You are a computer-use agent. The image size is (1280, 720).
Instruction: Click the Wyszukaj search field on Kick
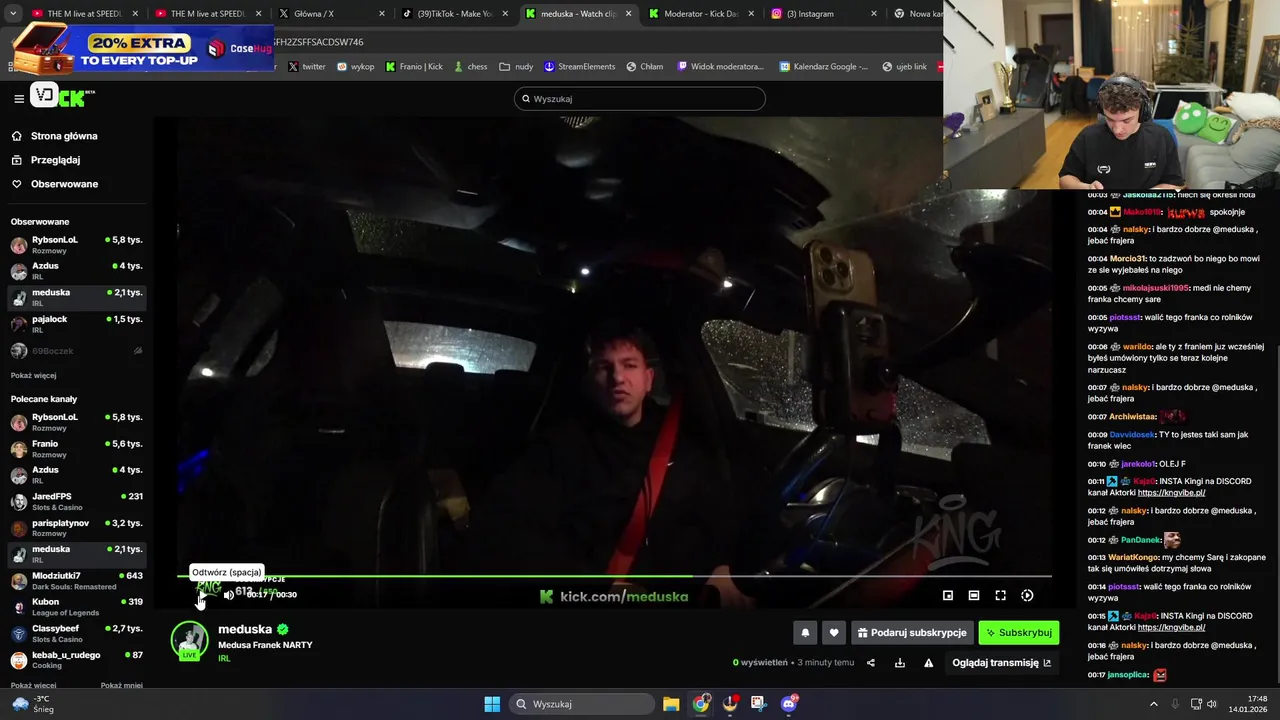(640, 98)
